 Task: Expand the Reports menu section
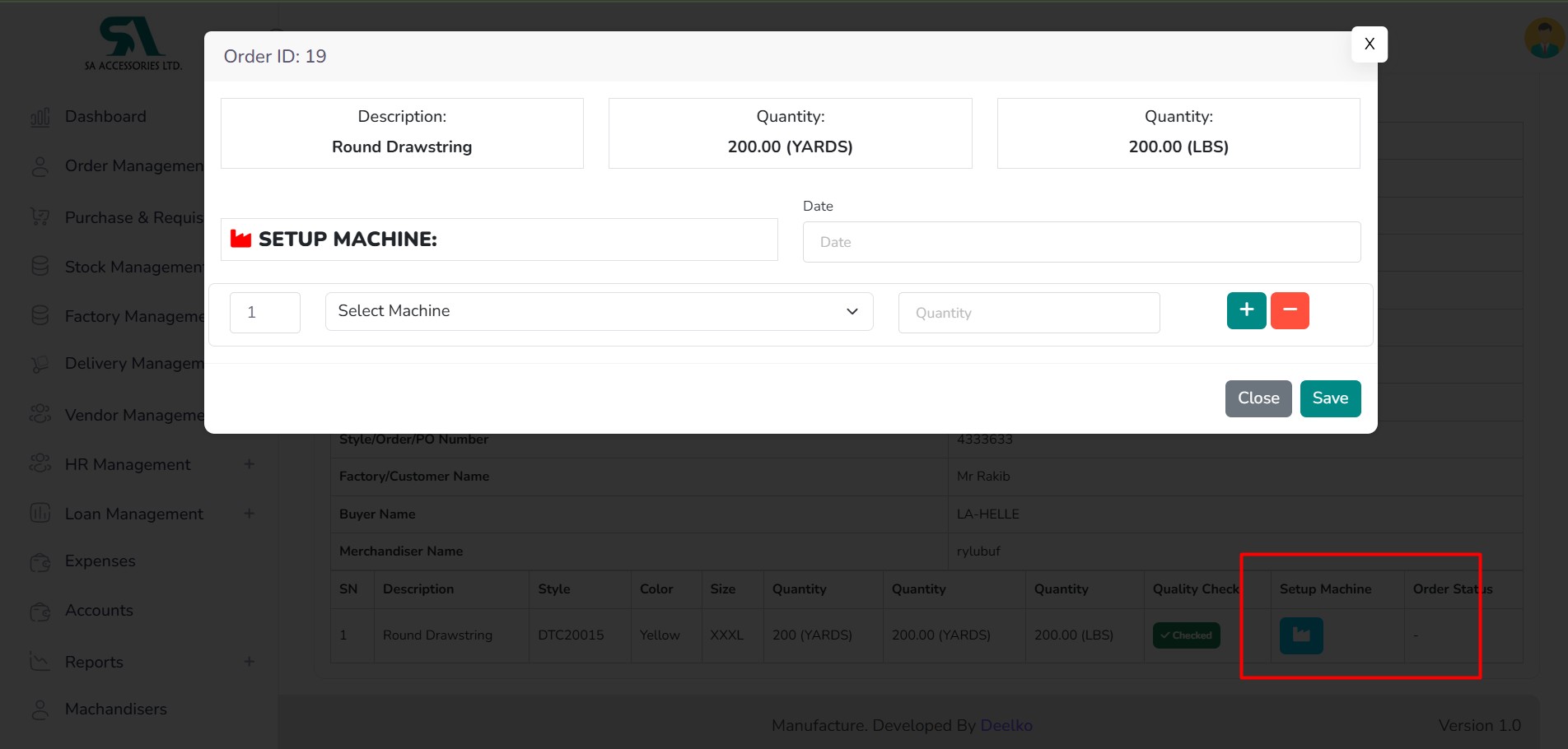tap(249, 662)
